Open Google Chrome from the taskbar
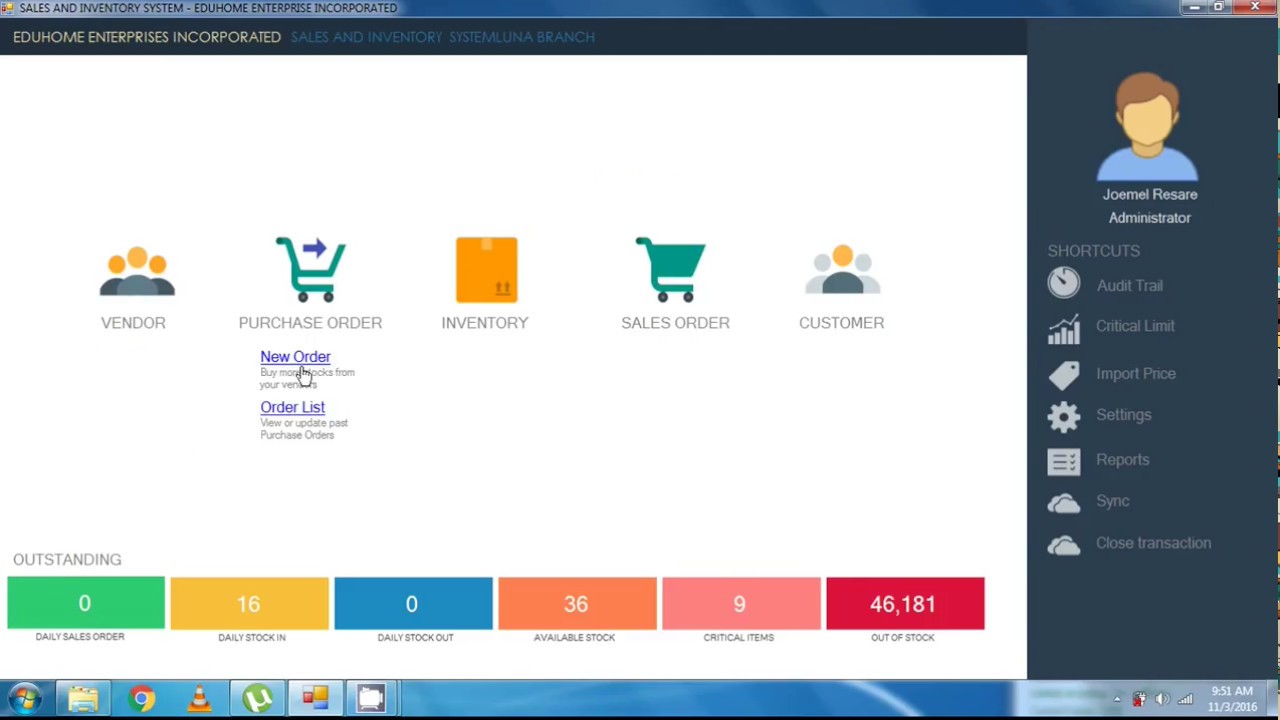 coord(141,699)
